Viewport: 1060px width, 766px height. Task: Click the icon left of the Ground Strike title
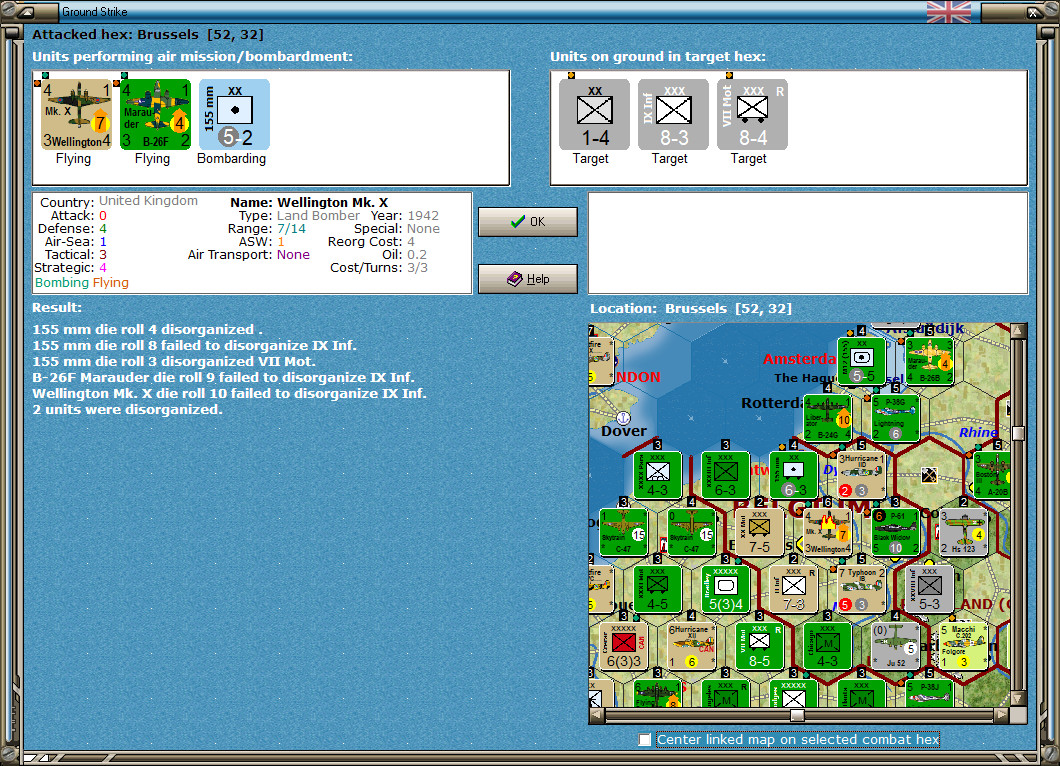27,11
